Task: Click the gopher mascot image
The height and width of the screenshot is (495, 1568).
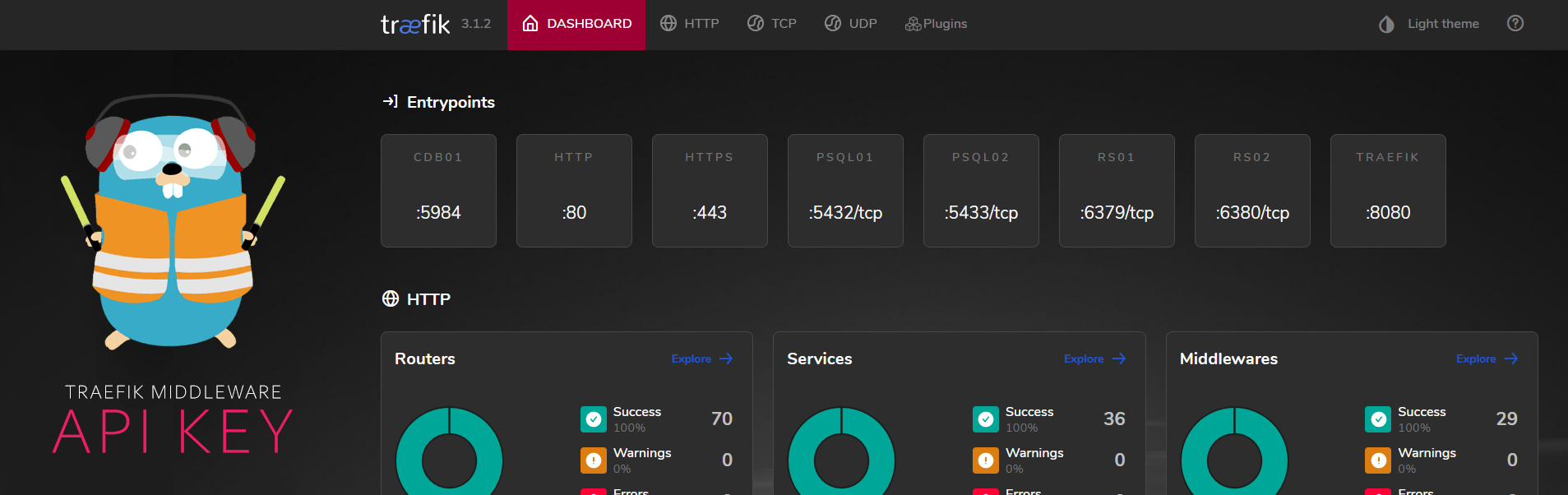Action: pos(173,222)
